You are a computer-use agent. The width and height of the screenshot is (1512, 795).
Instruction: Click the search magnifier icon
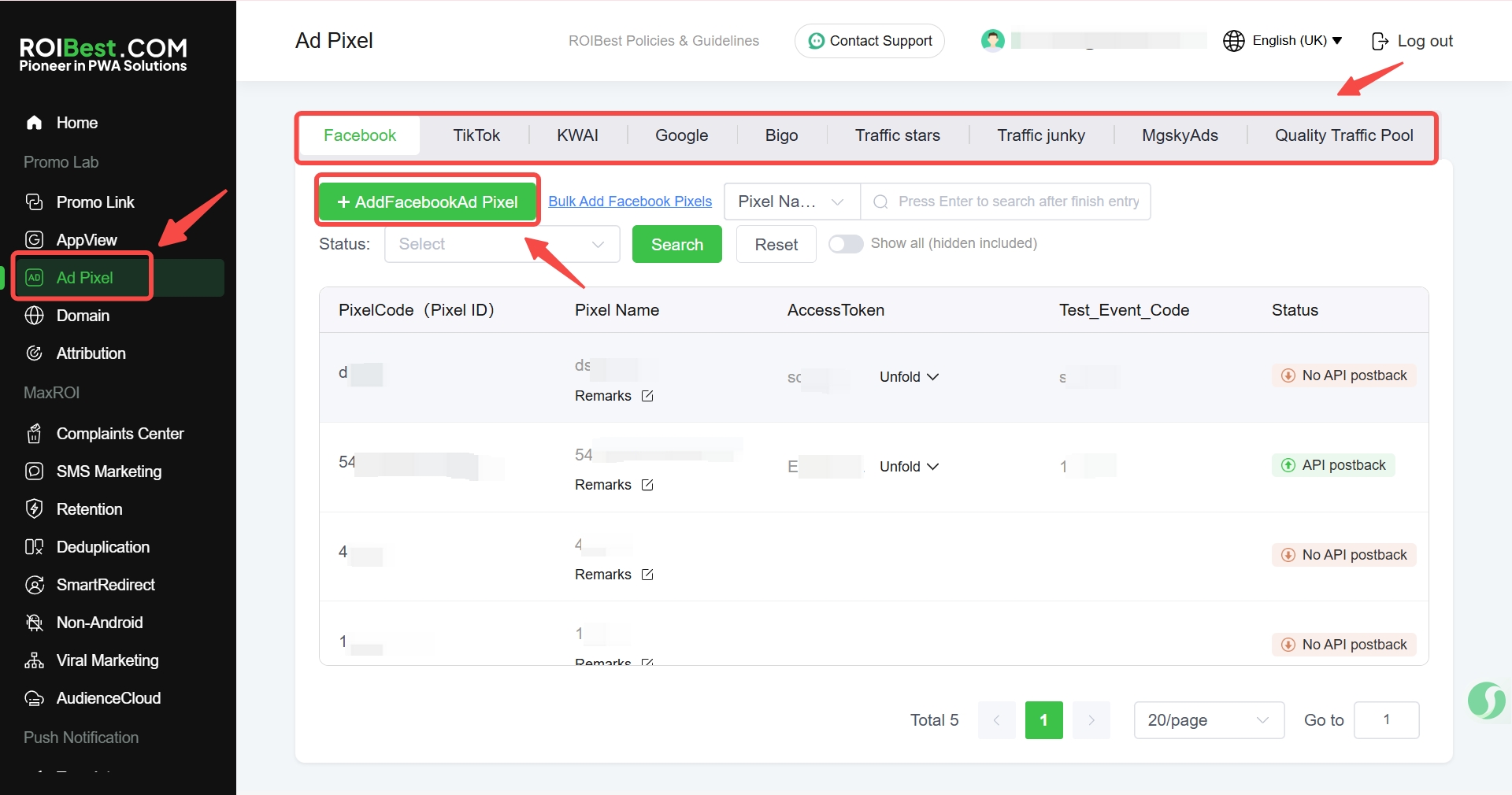point(881,202)
